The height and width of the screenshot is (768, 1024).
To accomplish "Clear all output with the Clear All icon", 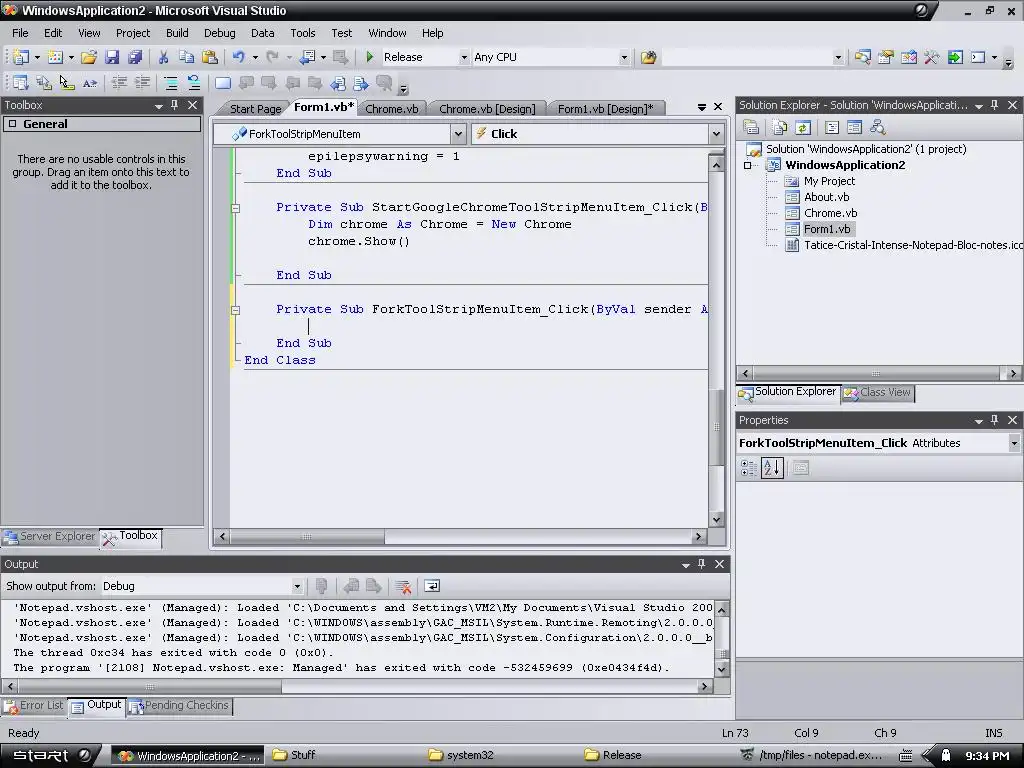I will coord(403,586).
